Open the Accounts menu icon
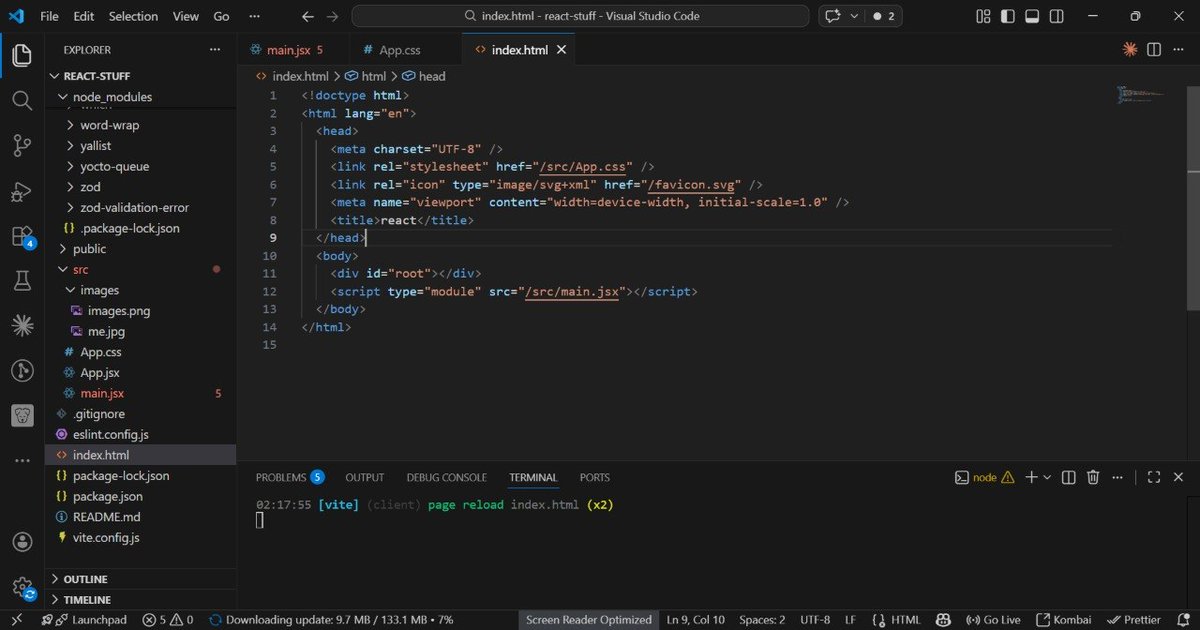Viewport: 1200px width, 630px height. coord(22,542)
